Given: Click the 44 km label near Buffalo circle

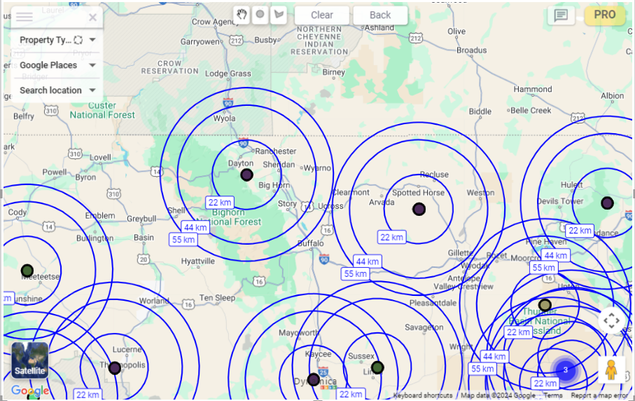Looking at the screenshot, I should pyautogui.click(x=367, y=262).
